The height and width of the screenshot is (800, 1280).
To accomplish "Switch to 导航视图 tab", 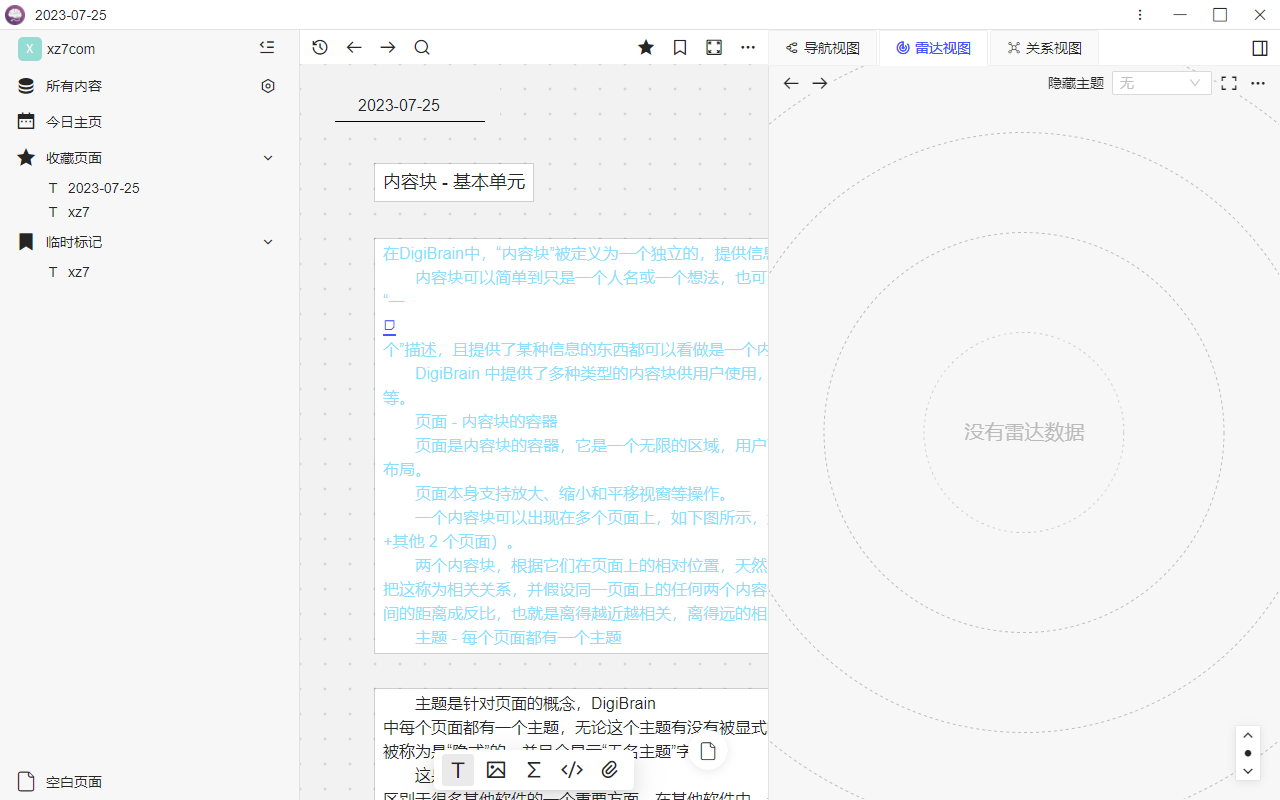I will [823, 48].
